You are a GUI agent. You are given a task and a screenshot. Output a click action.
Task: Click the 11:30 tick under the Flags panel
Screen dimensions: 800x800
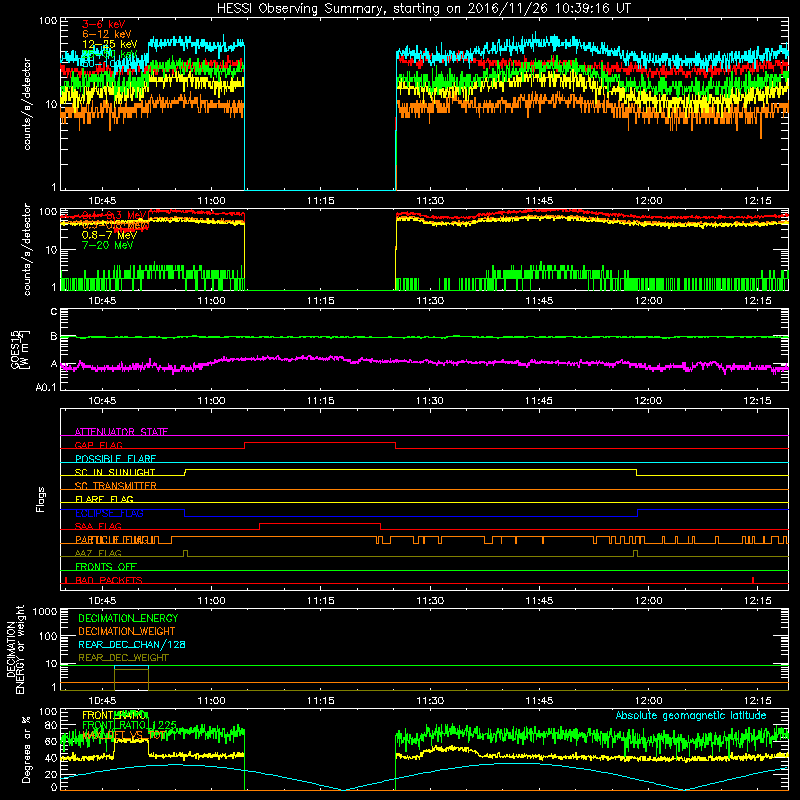430,601
